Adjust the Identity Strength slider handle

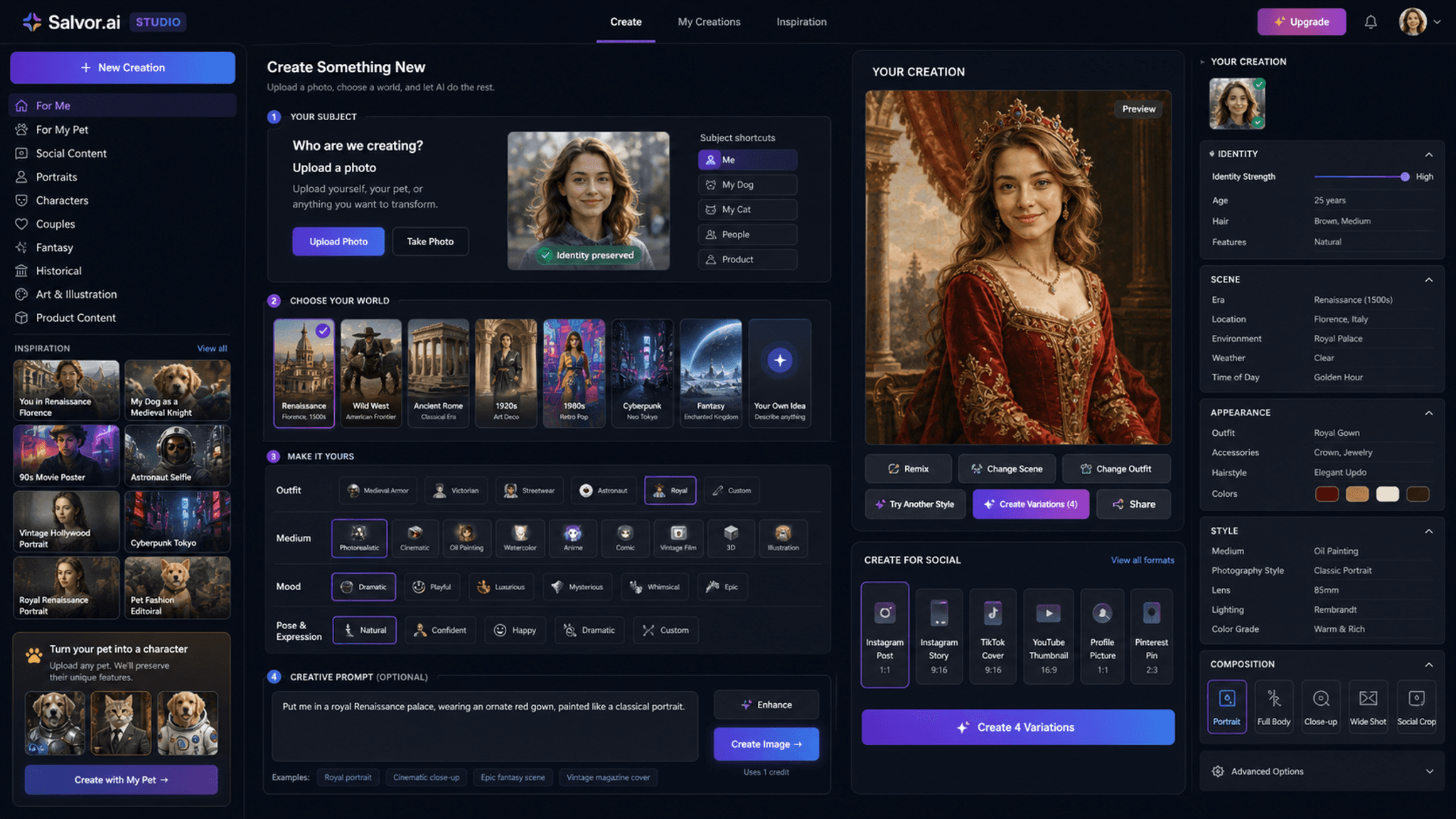(x=1405, y=176)
